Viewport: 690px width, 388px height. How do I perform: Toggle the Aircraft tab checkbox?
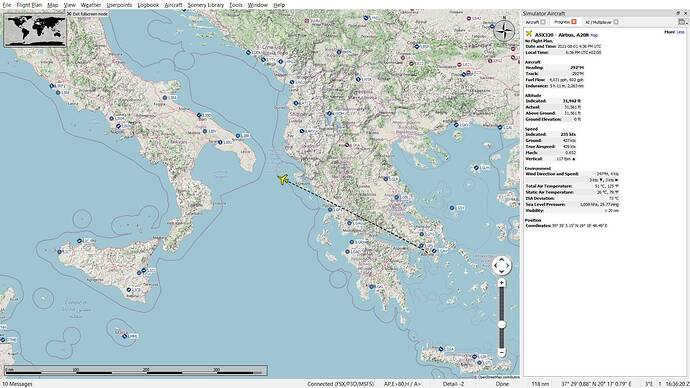point(543,22)
